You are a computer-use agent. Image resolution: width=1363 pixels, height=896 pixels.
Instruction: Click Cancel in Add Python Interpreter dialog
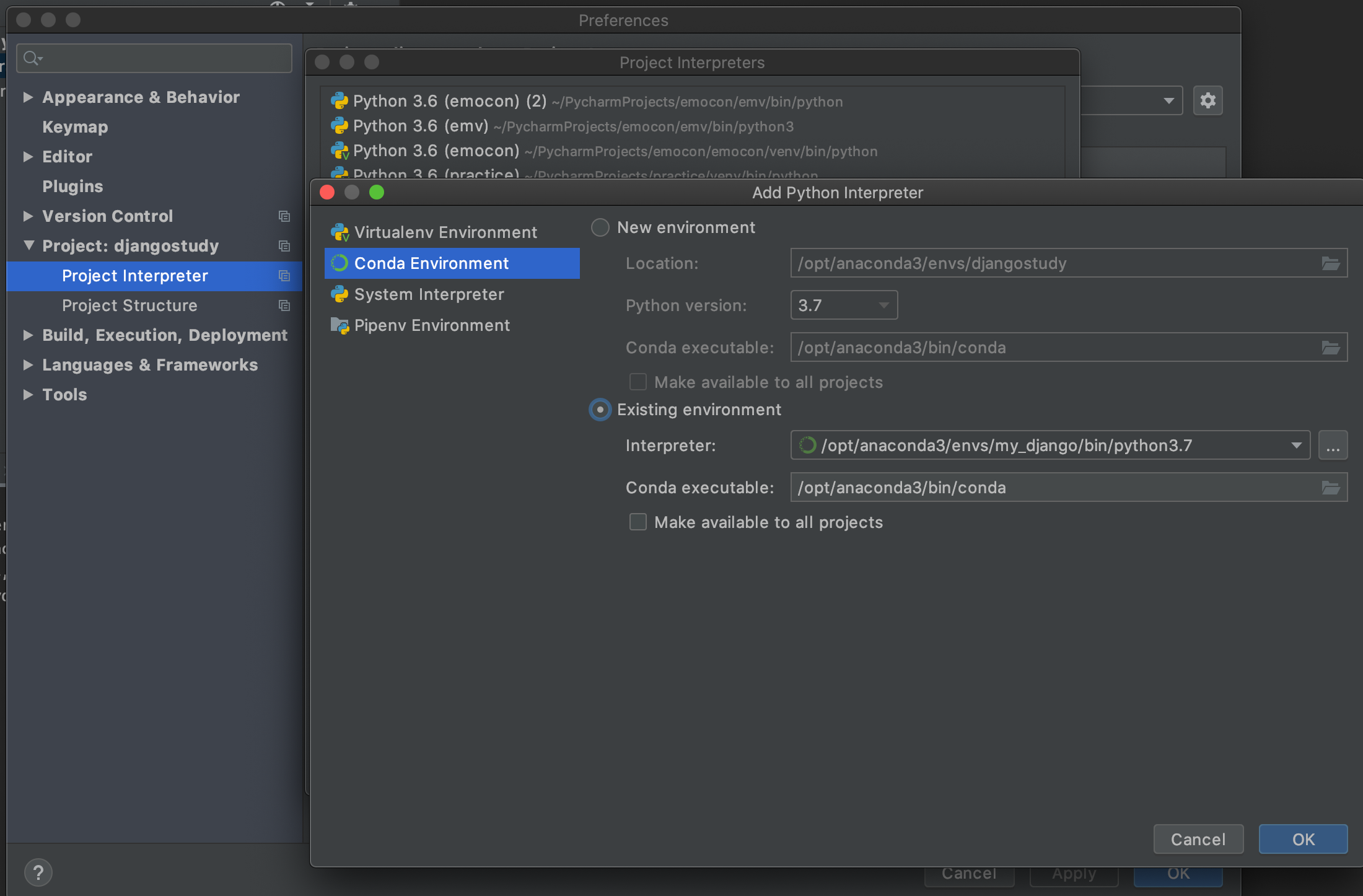coord(1198,839)
